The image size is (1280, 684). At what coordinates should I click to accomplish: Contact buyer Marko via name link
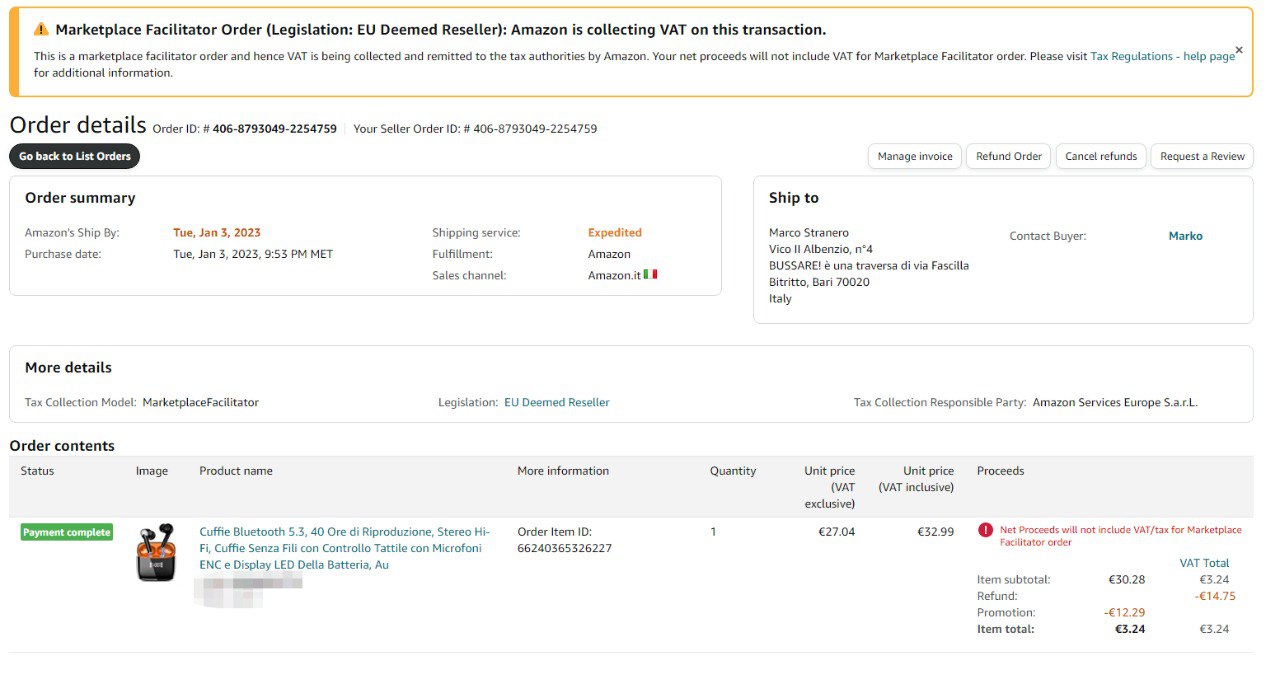coord(1185,236)
